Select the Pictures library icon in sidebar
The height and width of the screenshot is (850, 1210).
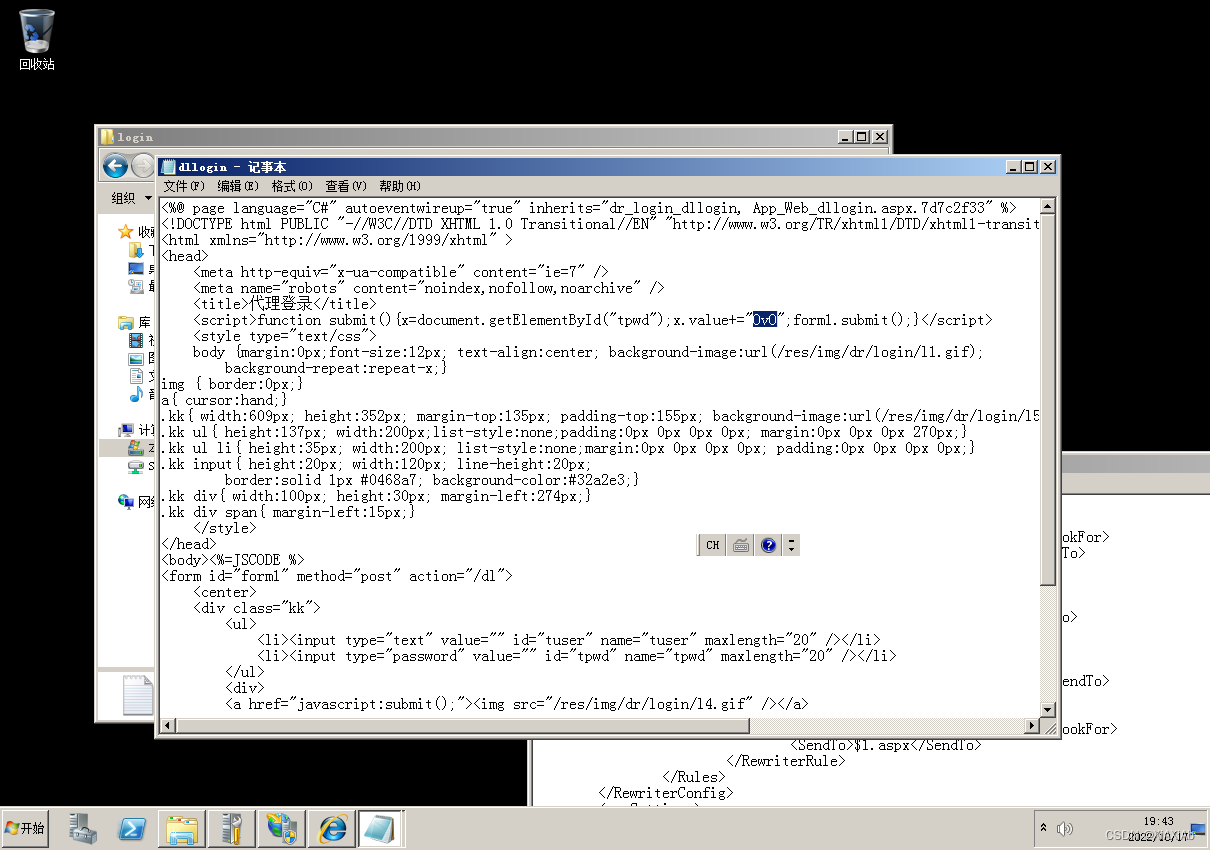click(x=136, y=358)
